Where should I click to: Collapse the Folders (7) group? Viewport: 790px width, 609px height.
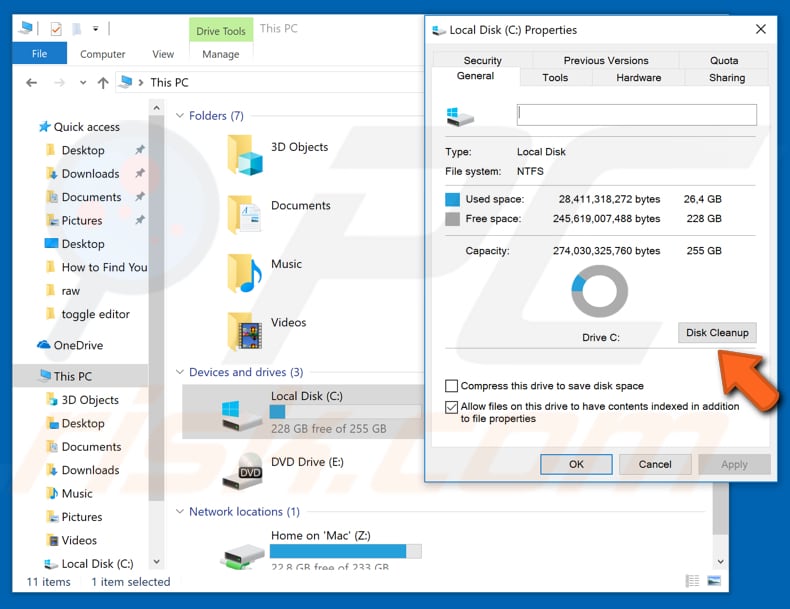click(179, 116)
